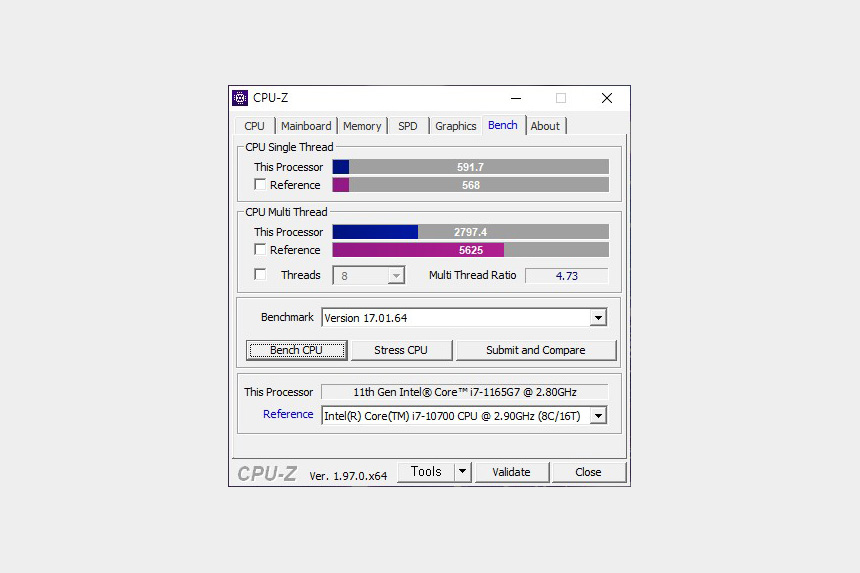Enable Reference checkbox under CPU Single Thread
Screen dimensions: 860x573
[x=260, y=185]
